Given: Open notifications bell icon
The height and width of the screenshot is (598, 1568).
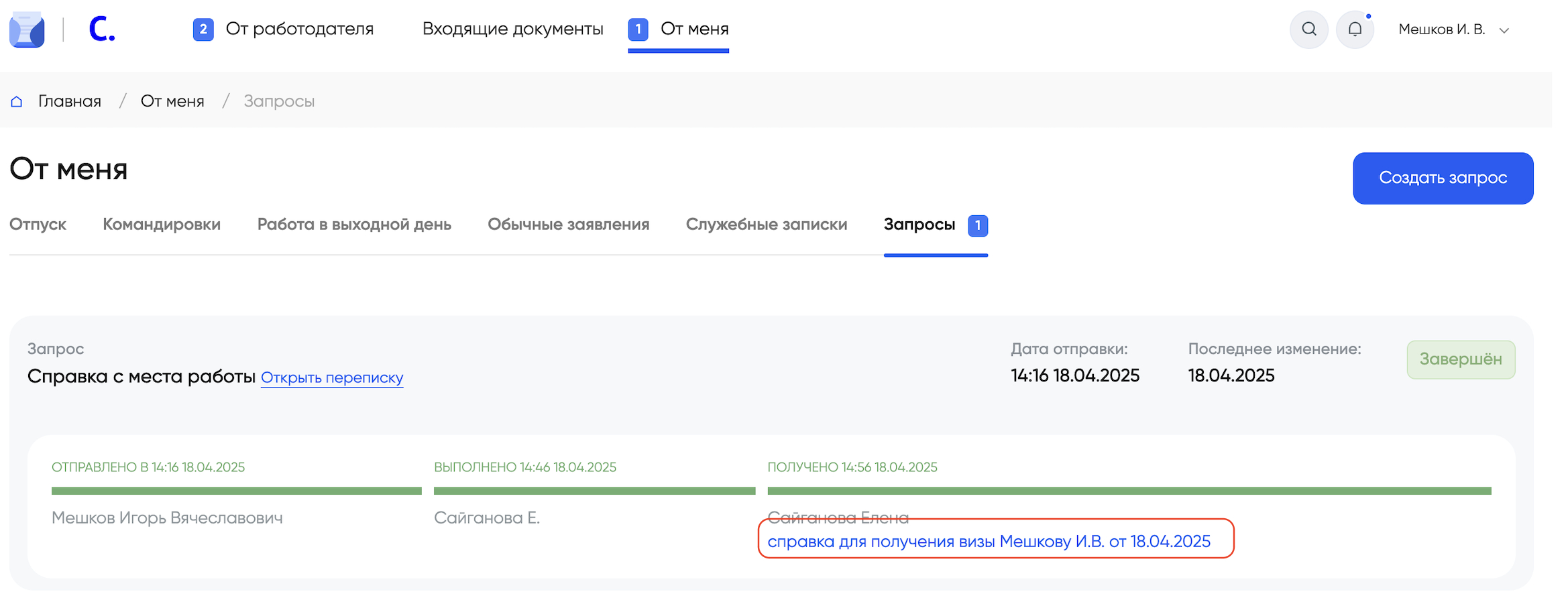Looking at the screenshot, I should coord(1355,29).
